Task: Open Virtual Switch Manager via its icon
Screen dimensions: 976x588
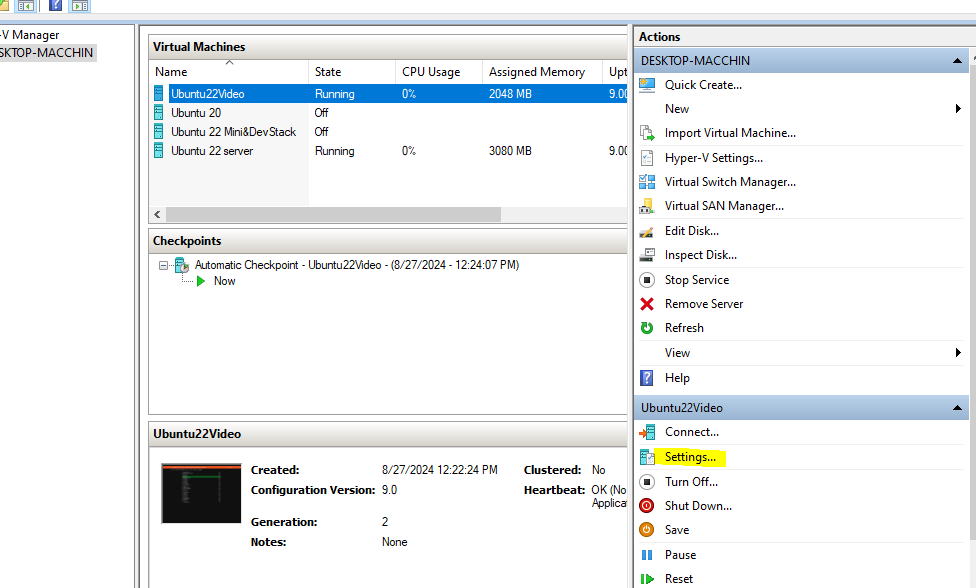Action: [647, 182]
